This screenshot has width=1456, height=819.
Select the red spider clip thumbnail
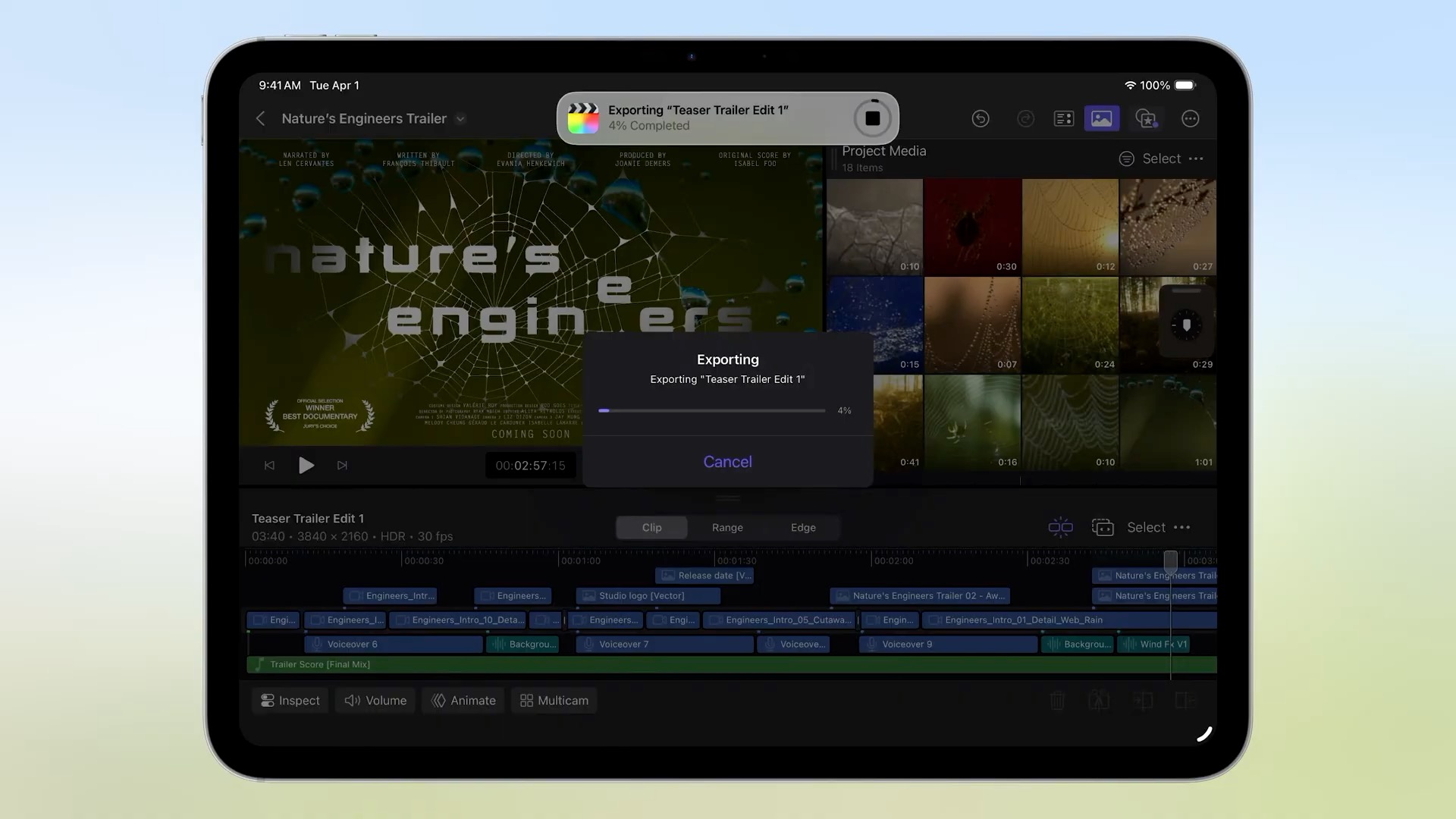pos(971,226)
